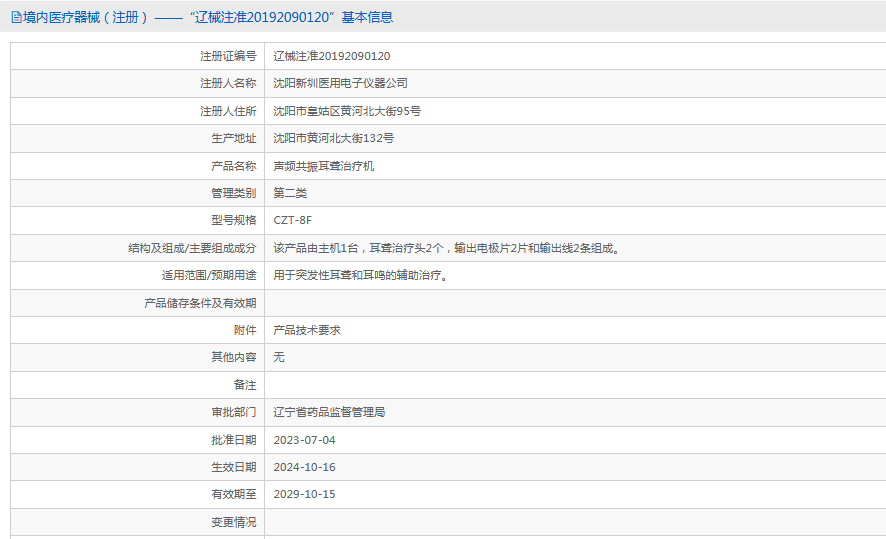
Task: Click the 变更情况 label
Action: coord(234,522)
